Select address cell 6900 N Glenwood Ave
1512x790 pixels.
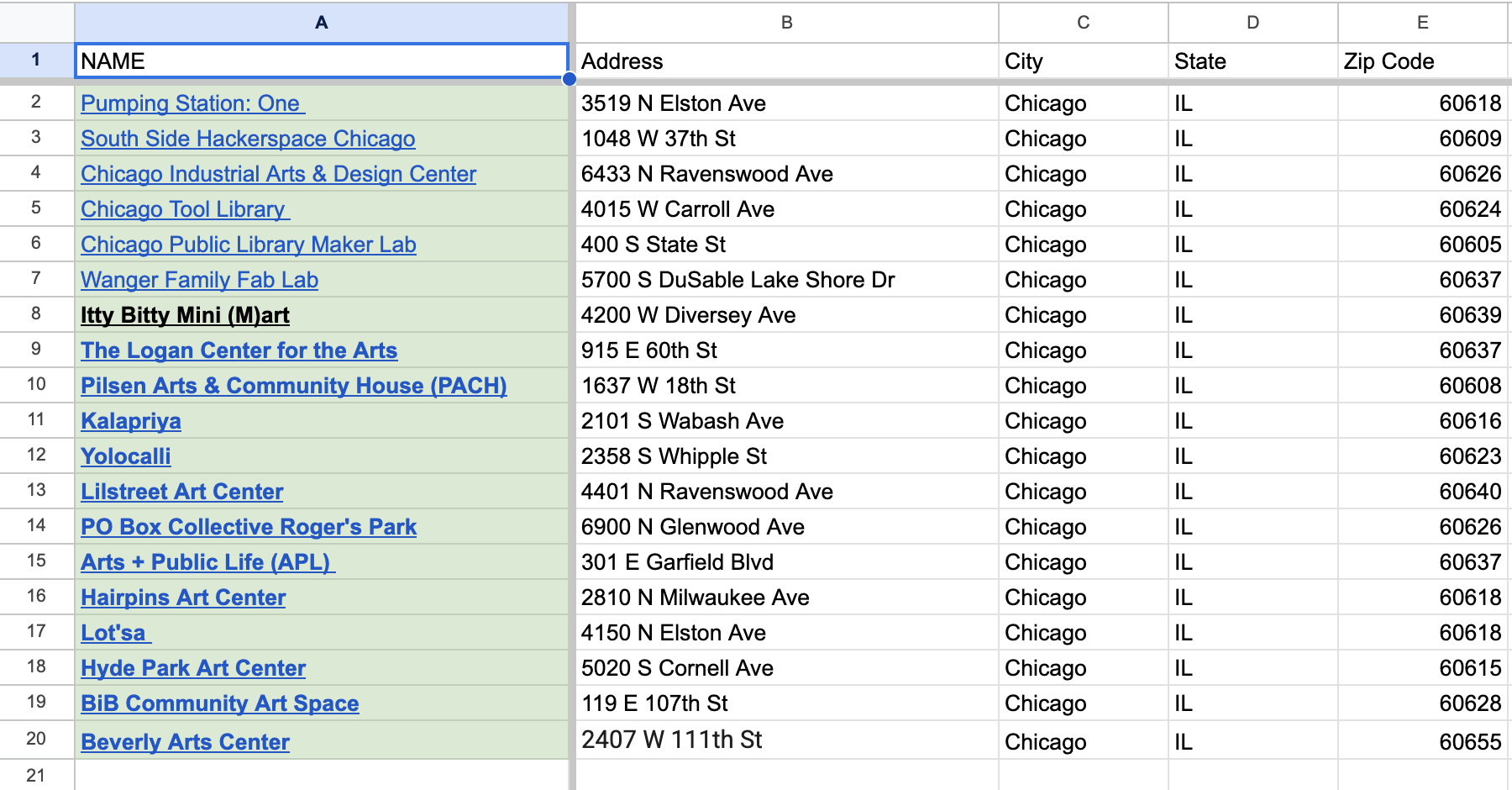tap(787, 527)
